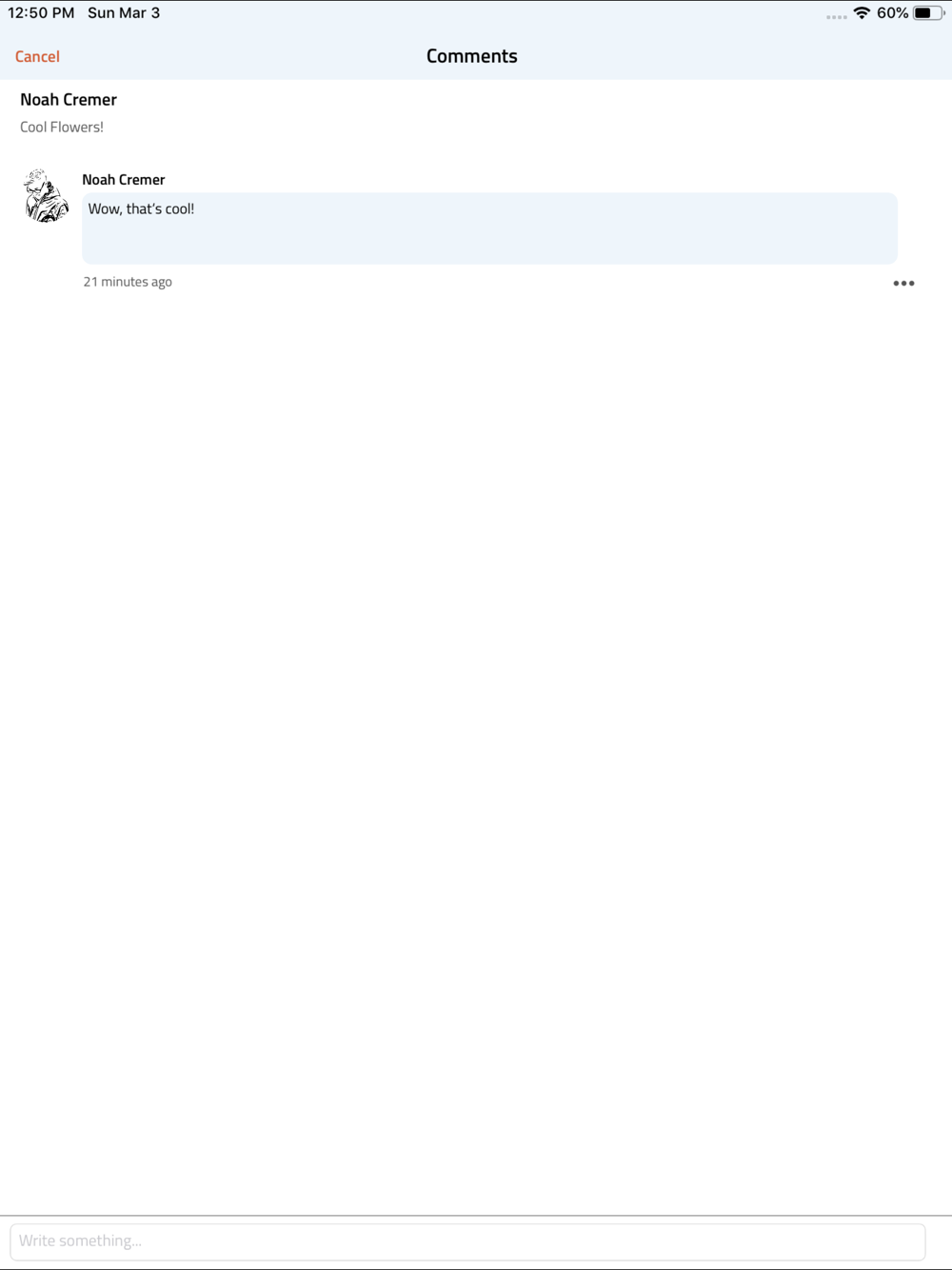This screenshot has height=1270, width=952.
Task: Tap the 60% battery percentage label
Action: [893, 13]
